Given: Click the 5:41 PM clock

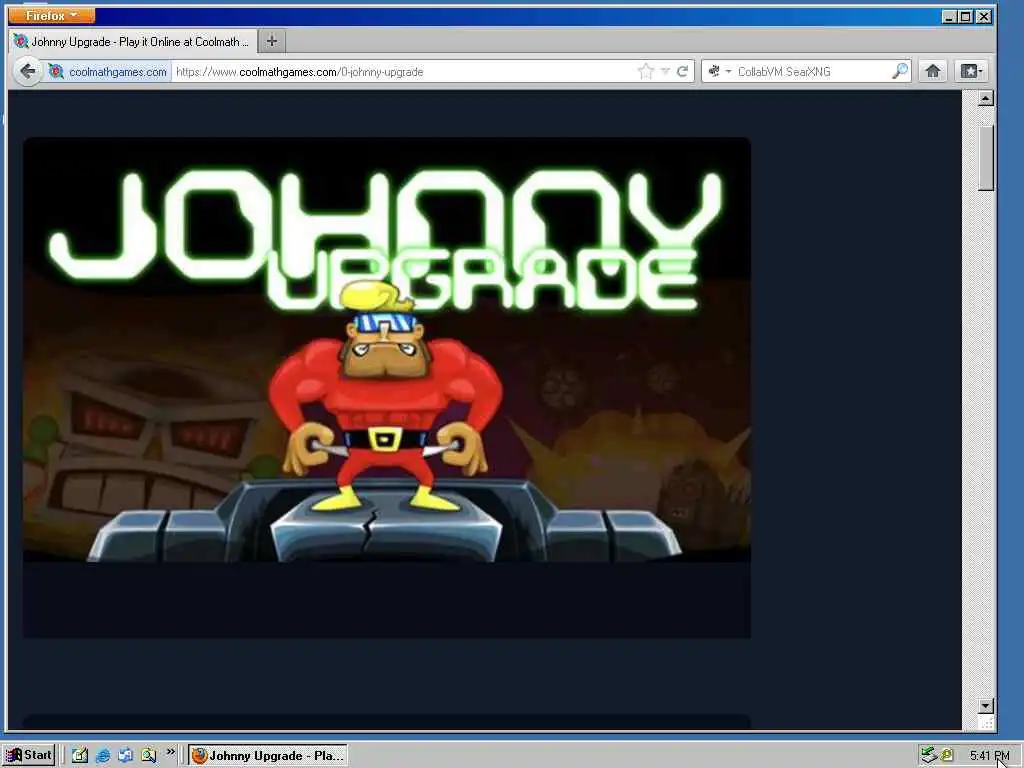Looking at the screenshot, I should click(989, 756).
